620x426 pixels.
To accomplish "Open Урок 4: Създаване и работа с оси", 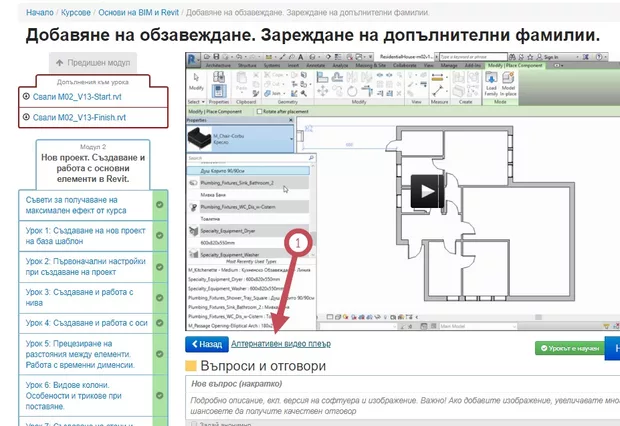I will pos(86,323).
